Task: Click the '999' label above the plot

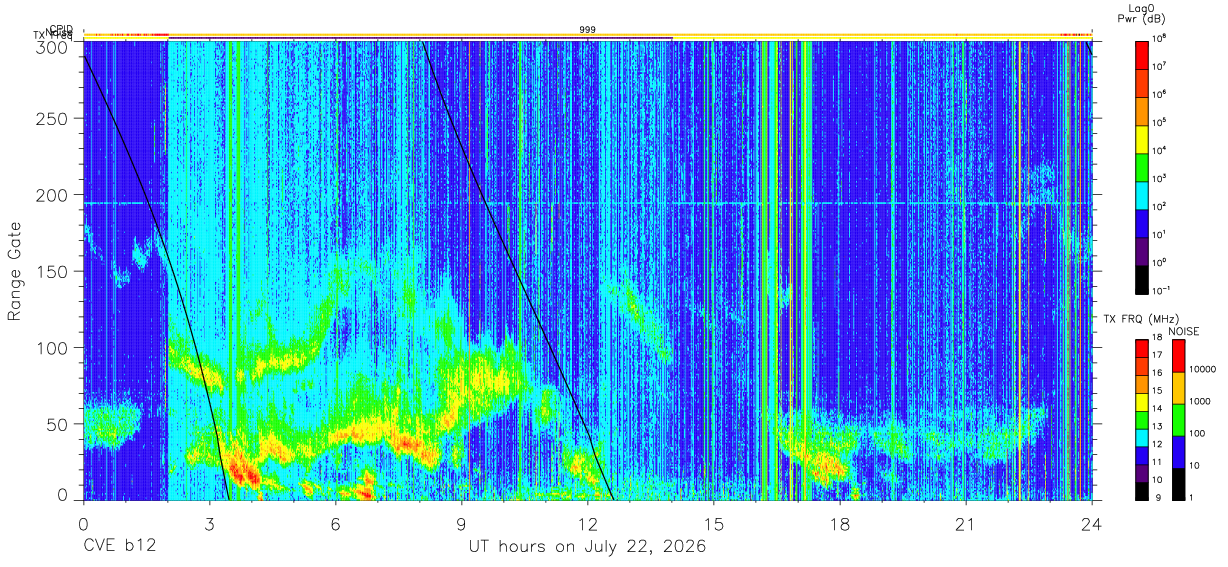Action: pos(587,30)
